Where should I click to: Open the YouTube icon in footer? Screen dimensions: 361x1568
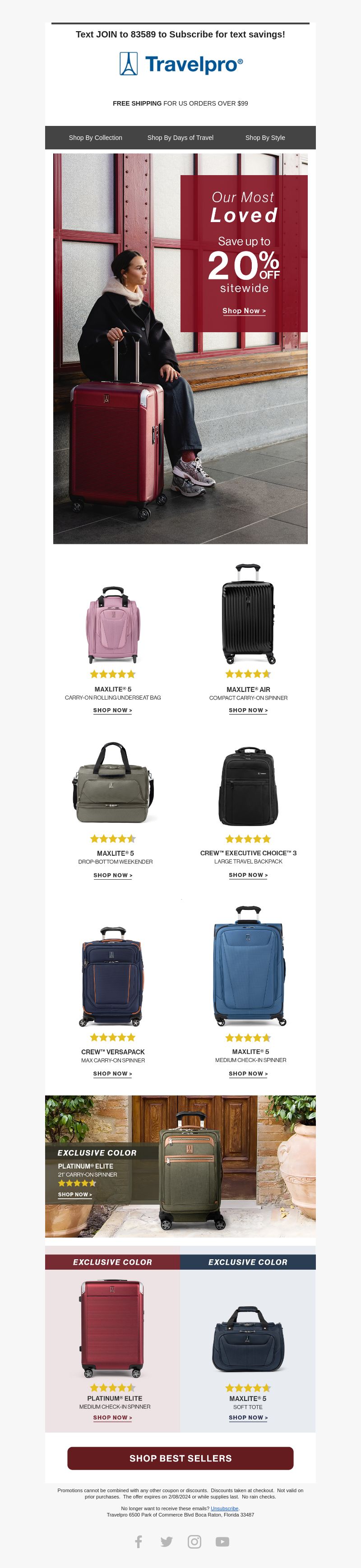pos(222,1541)
